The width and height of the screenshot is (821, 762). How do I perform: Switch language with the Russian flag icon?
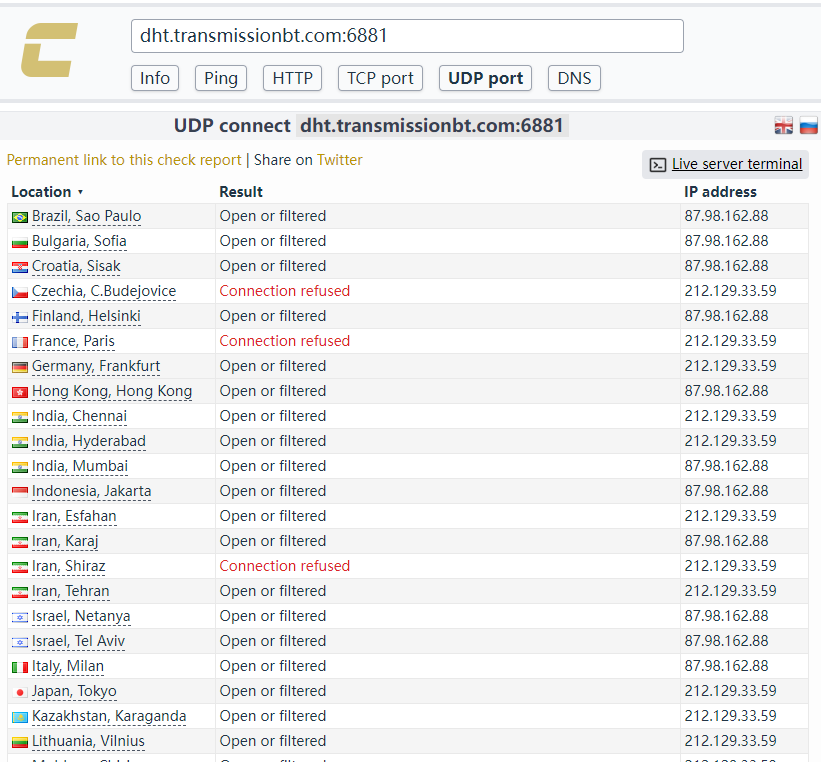click(808, 126)
